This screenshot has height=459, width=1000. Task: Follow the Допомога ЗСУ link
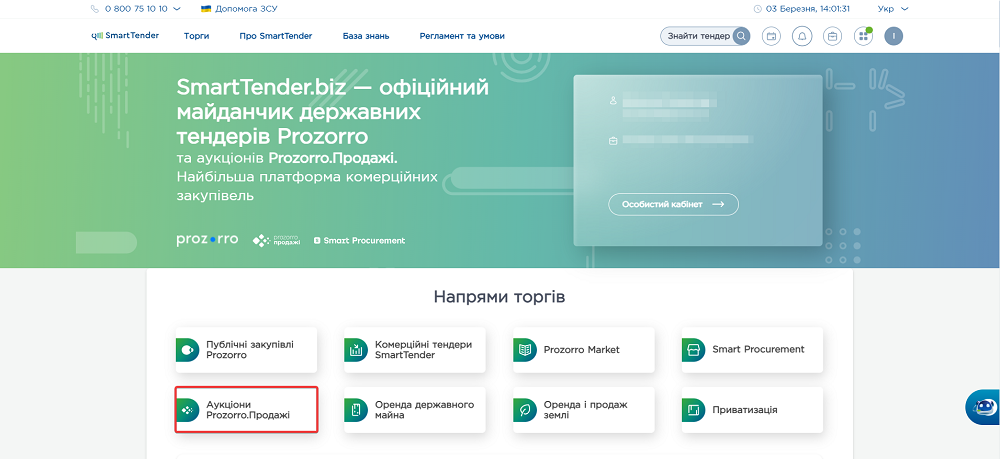238,9
